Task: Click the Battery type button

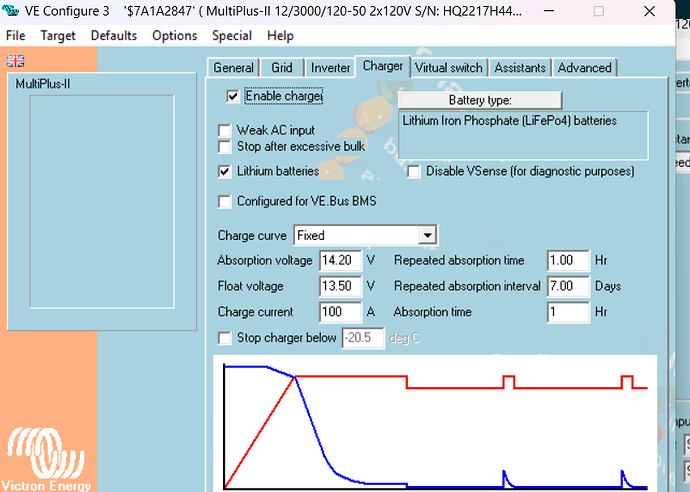Action: click(480, 100)
